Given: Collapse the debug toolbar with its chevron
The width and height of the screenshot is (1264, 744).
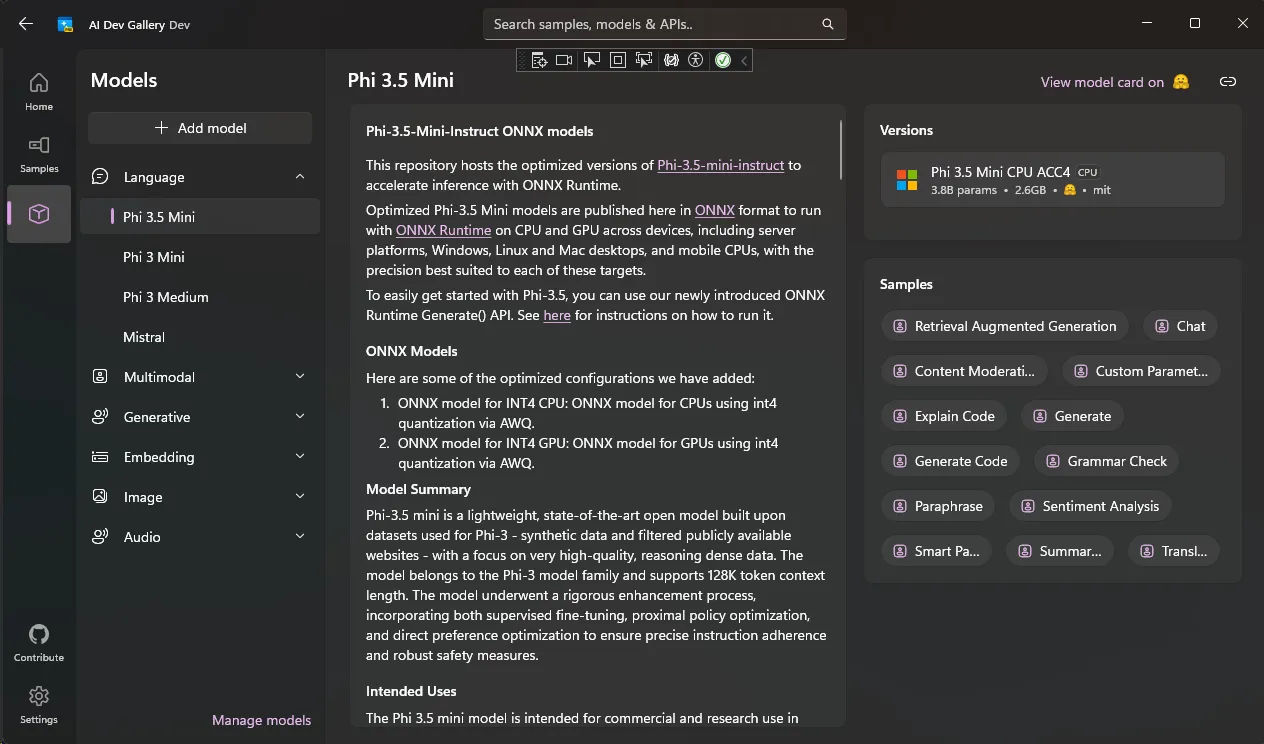Looking at the screenshot, I should click(x=744, y=60).
